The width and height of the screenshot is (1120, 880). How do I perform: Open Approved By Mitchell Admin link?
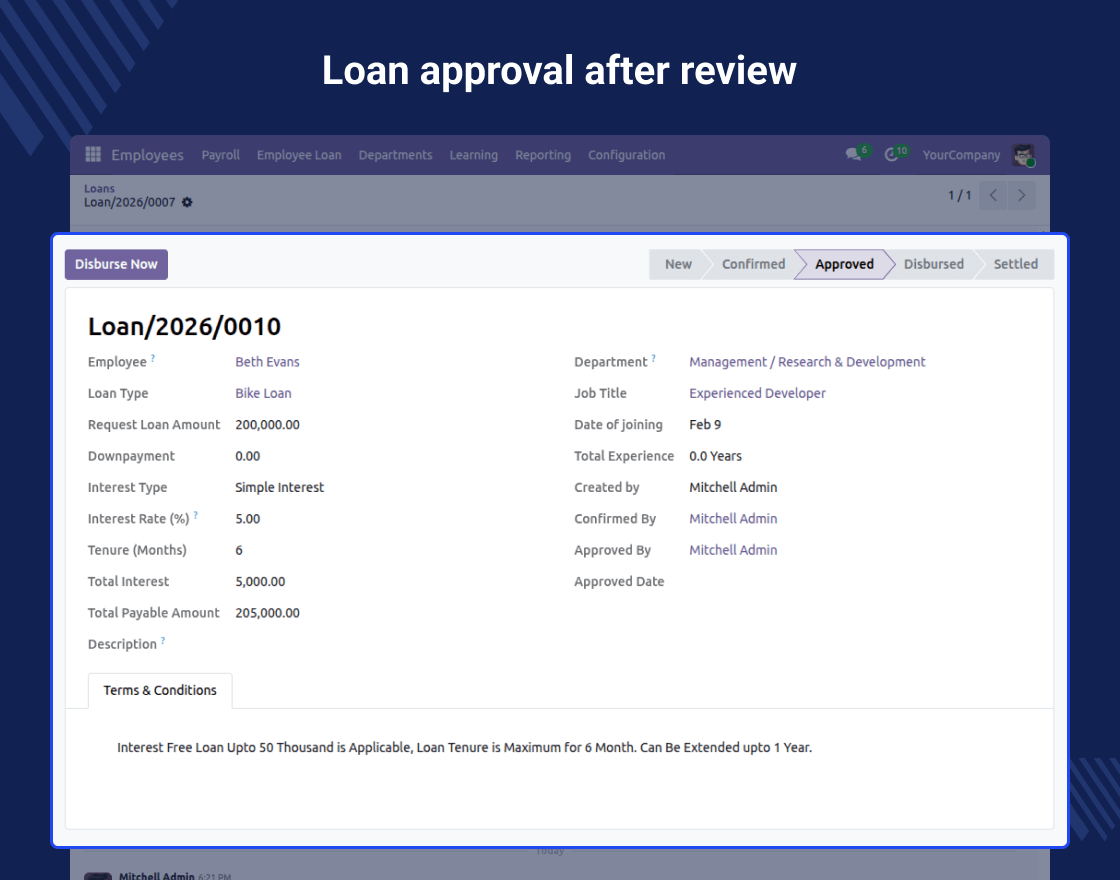pyautogui.click(x=733, y=550)
